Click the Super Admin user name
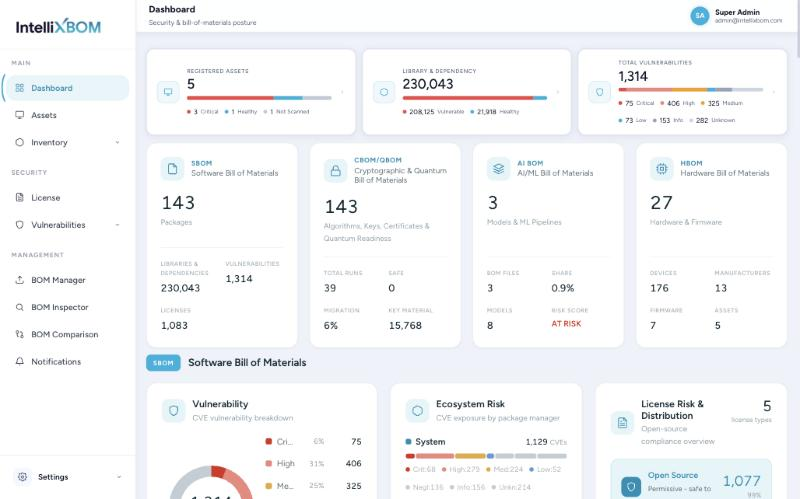The image size is (800, 499). (737, 12)
